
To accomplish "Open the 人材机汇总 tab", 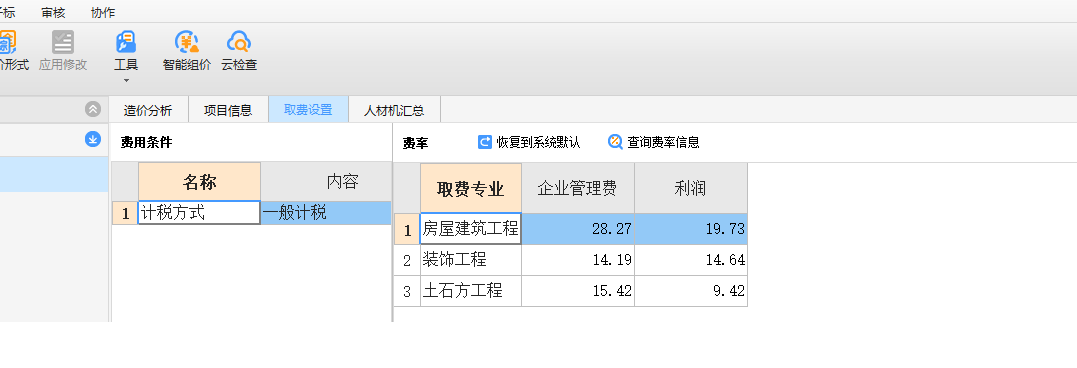I will [x=394, y=110].
